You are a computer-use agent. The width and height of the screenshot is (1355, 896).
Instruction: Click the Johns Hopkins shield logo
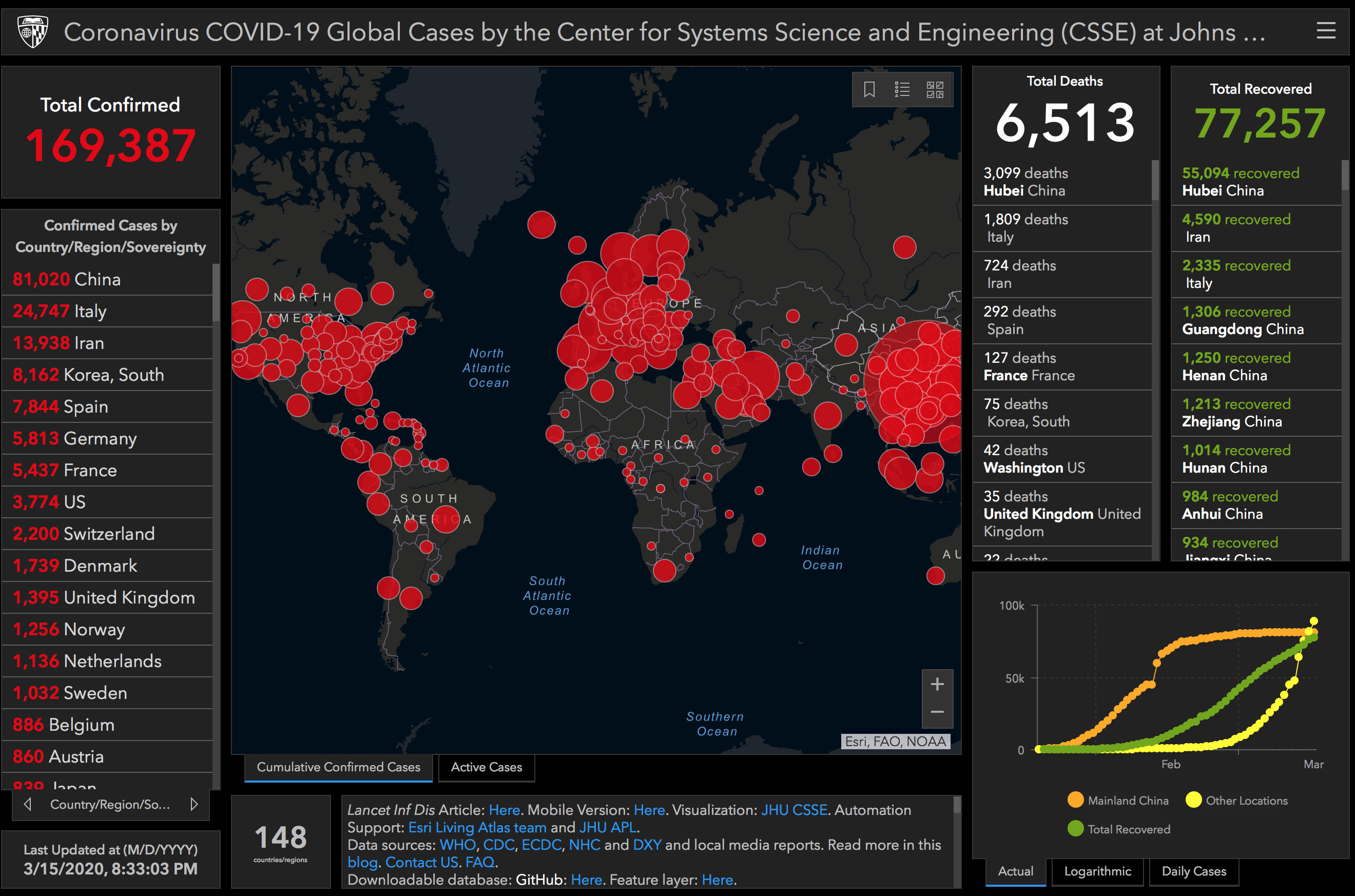point(32,31)
